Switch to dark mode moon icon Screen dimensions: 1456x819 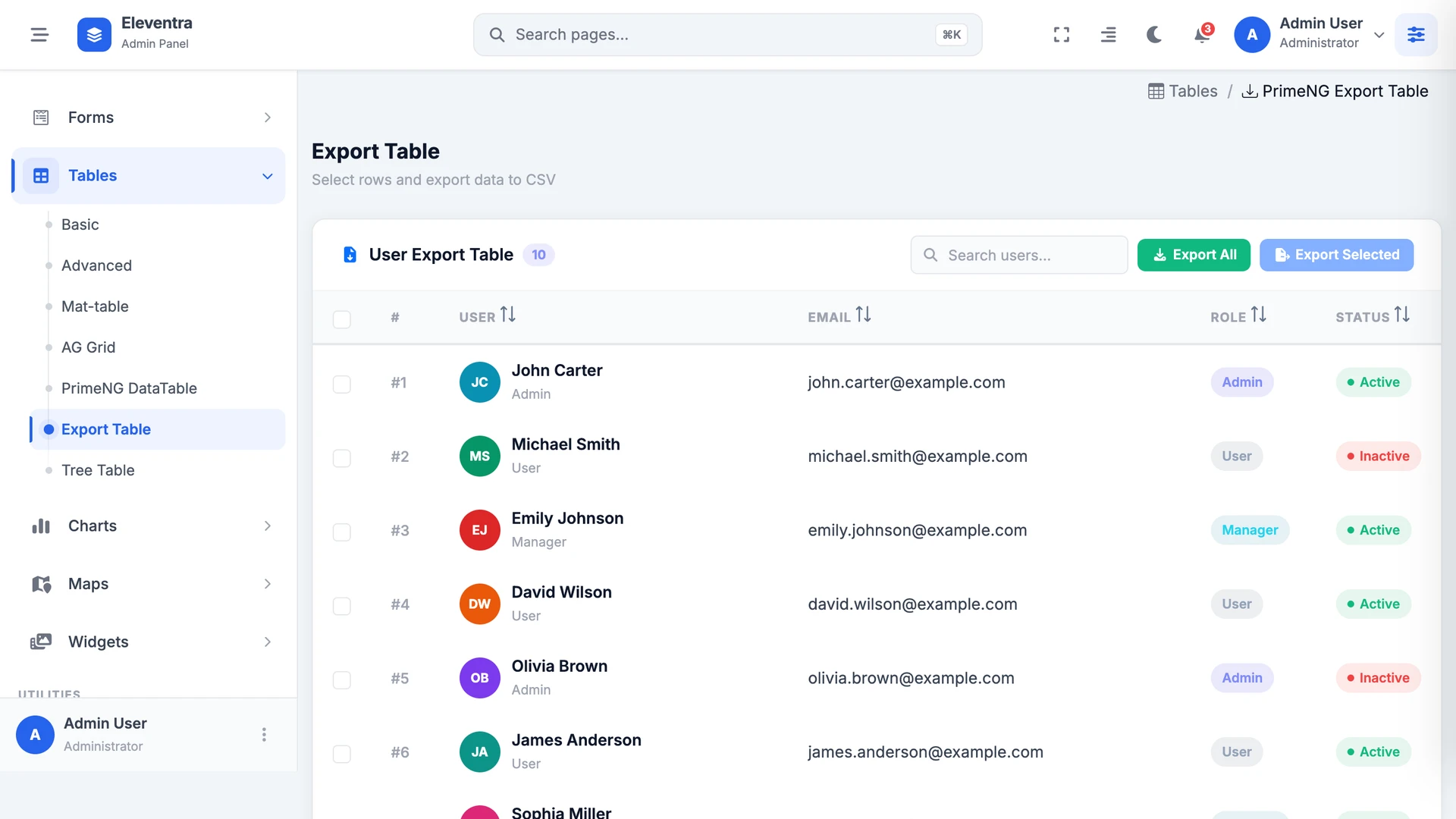tap(1154, 35)
